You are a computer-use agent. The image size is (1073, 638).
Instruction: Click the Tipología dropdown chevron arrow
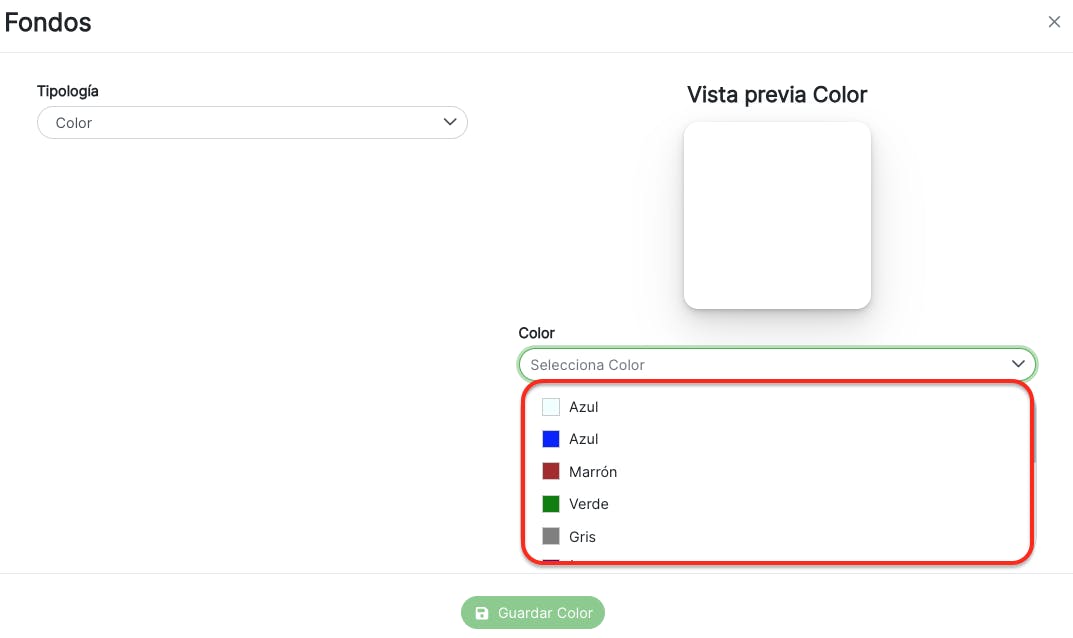(x=449, y=122)
